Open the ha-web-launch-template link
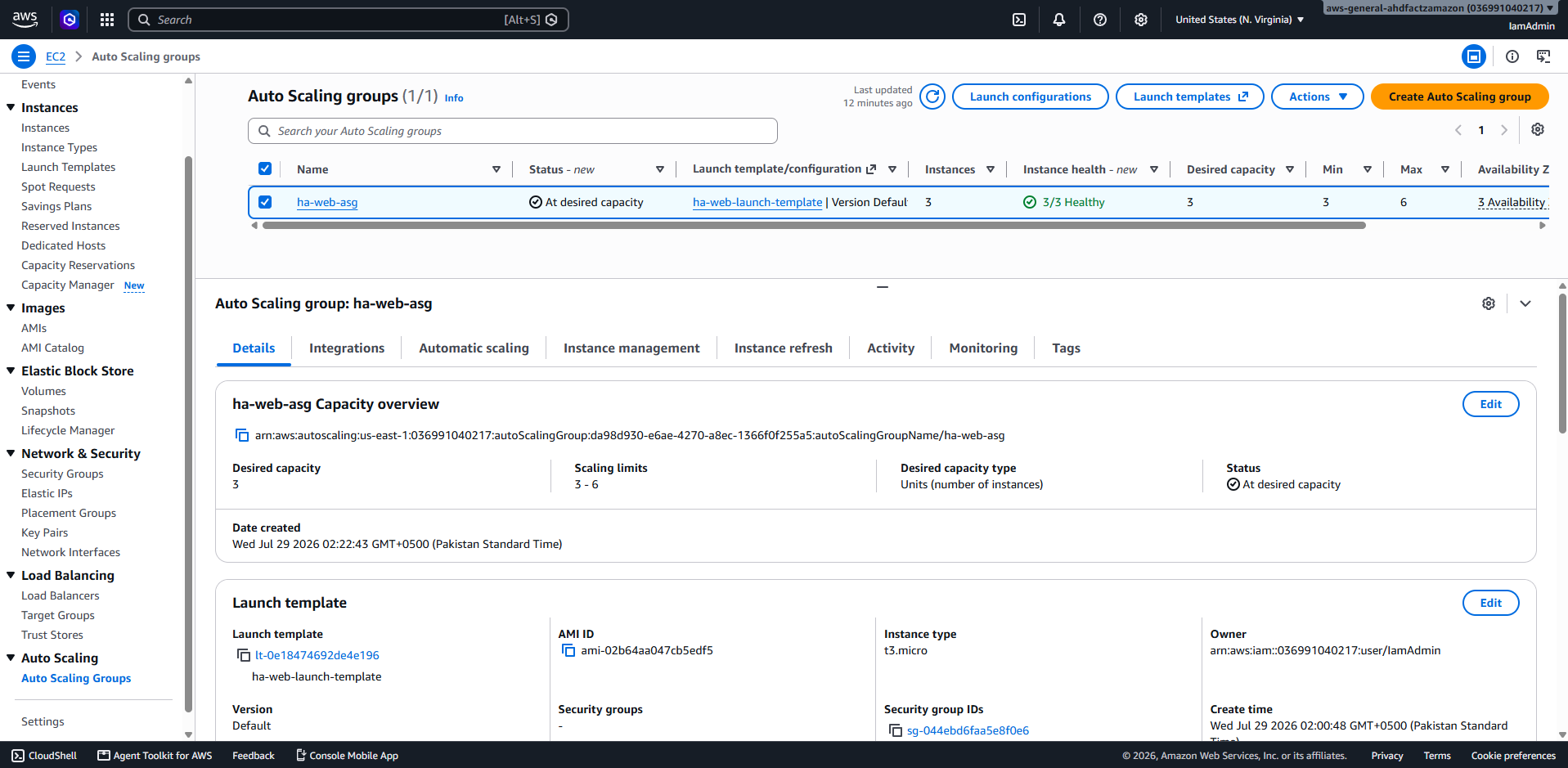Viewport: 1568px width, 768px height. [x=757, y=202]
